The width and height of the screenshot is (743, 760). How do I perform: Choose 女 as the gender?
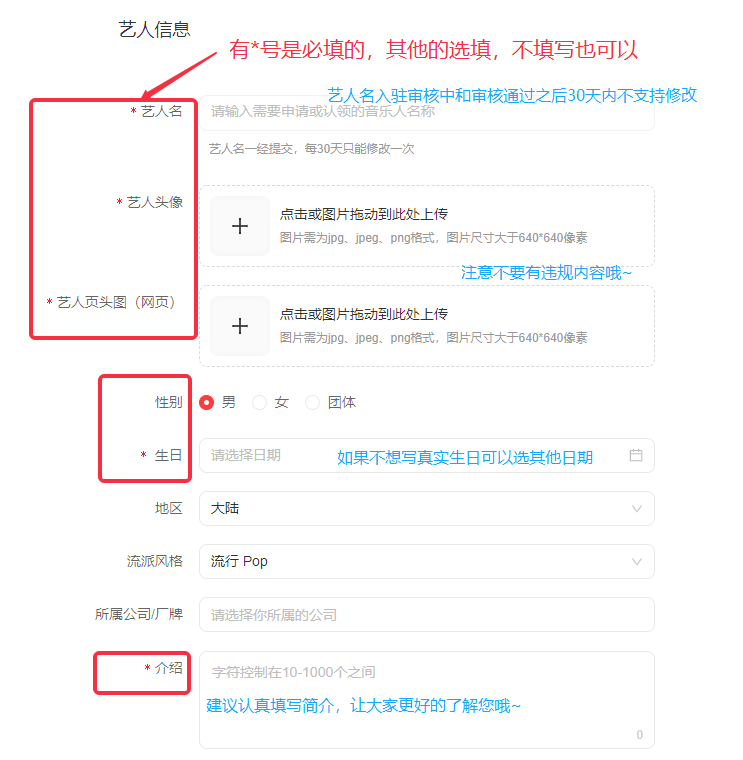260,402
